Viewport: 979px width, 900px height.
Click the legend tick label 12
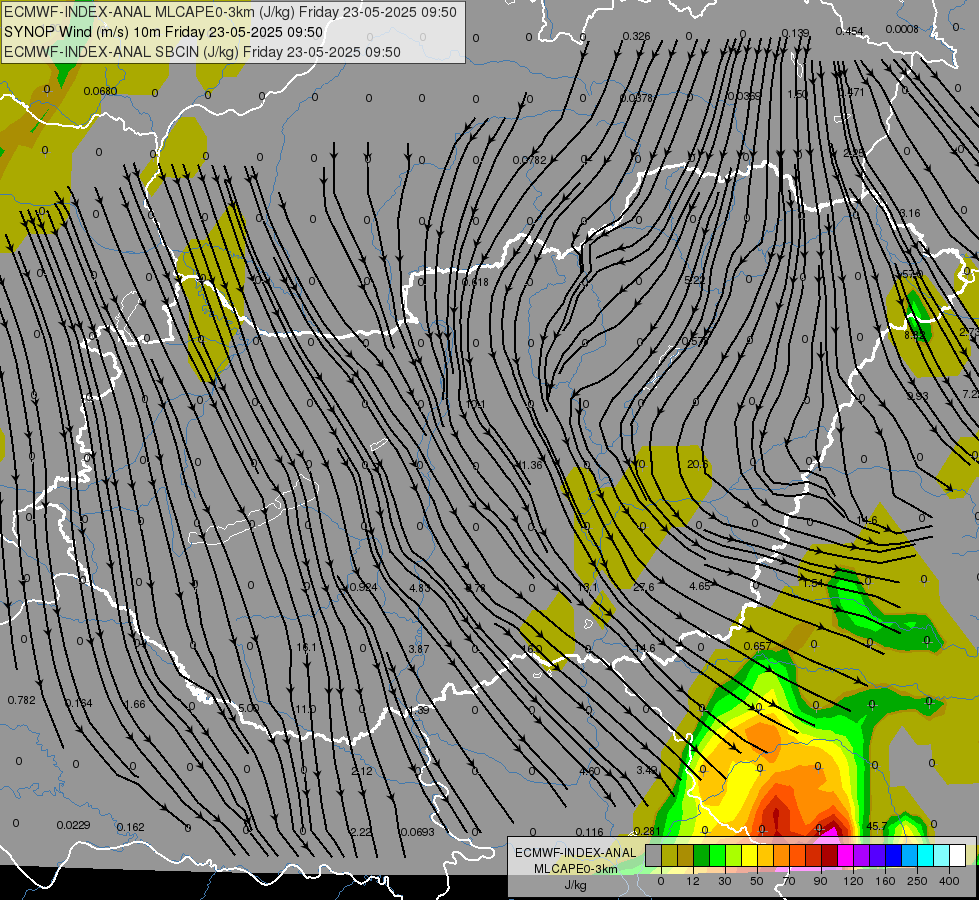[x=693, y=881]
